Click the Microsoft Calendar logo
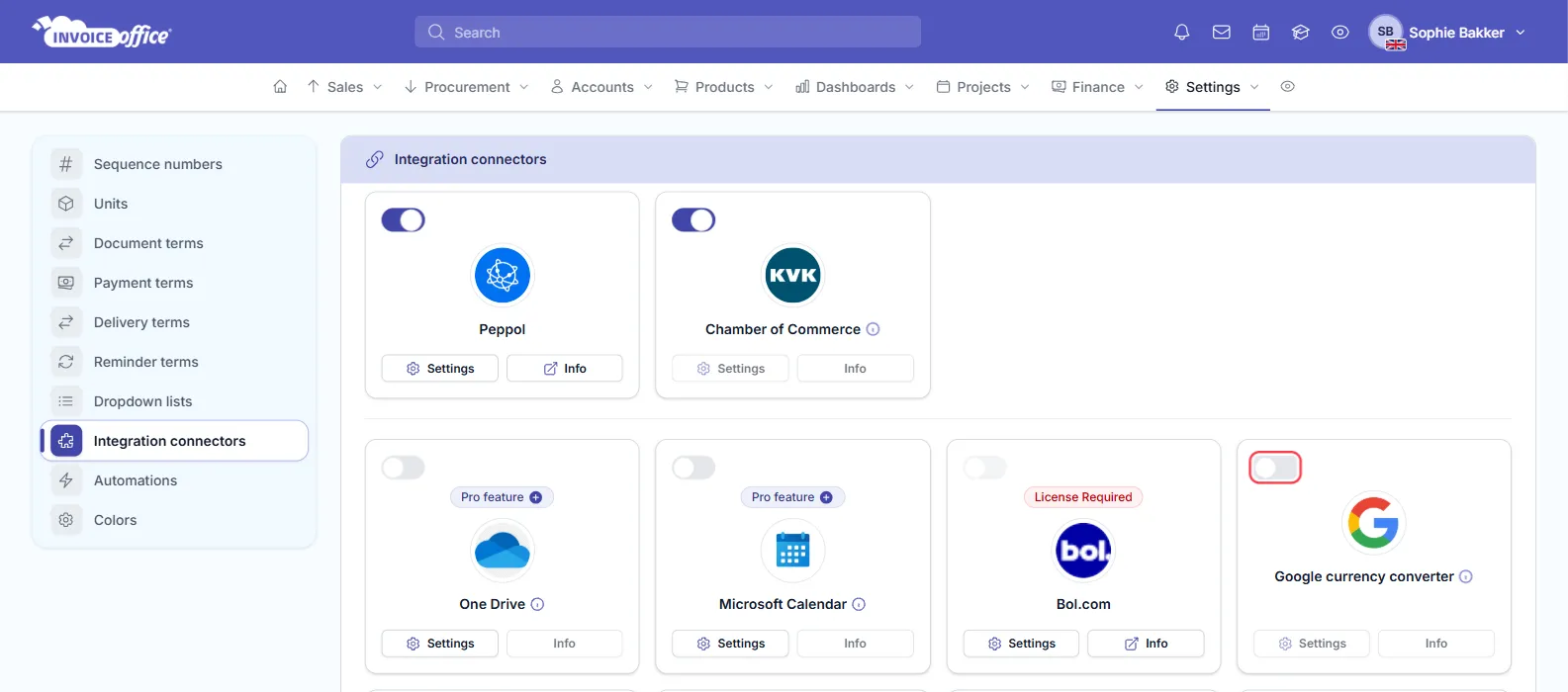Screen dimensions: 1568x692 (793, 551)
